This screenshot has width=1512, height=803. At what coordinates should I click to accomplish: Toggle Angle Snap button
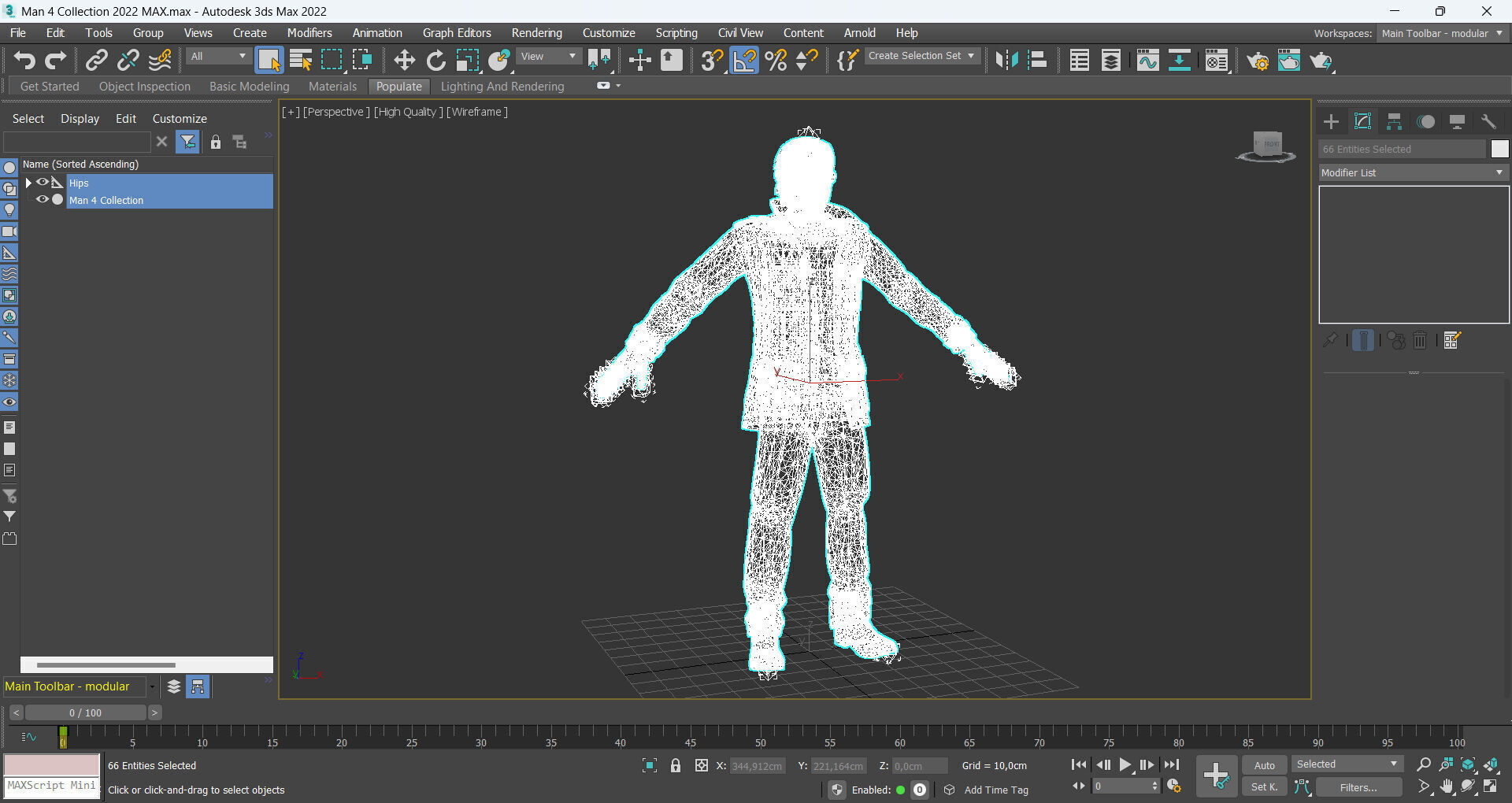click(x=744, y=61)
